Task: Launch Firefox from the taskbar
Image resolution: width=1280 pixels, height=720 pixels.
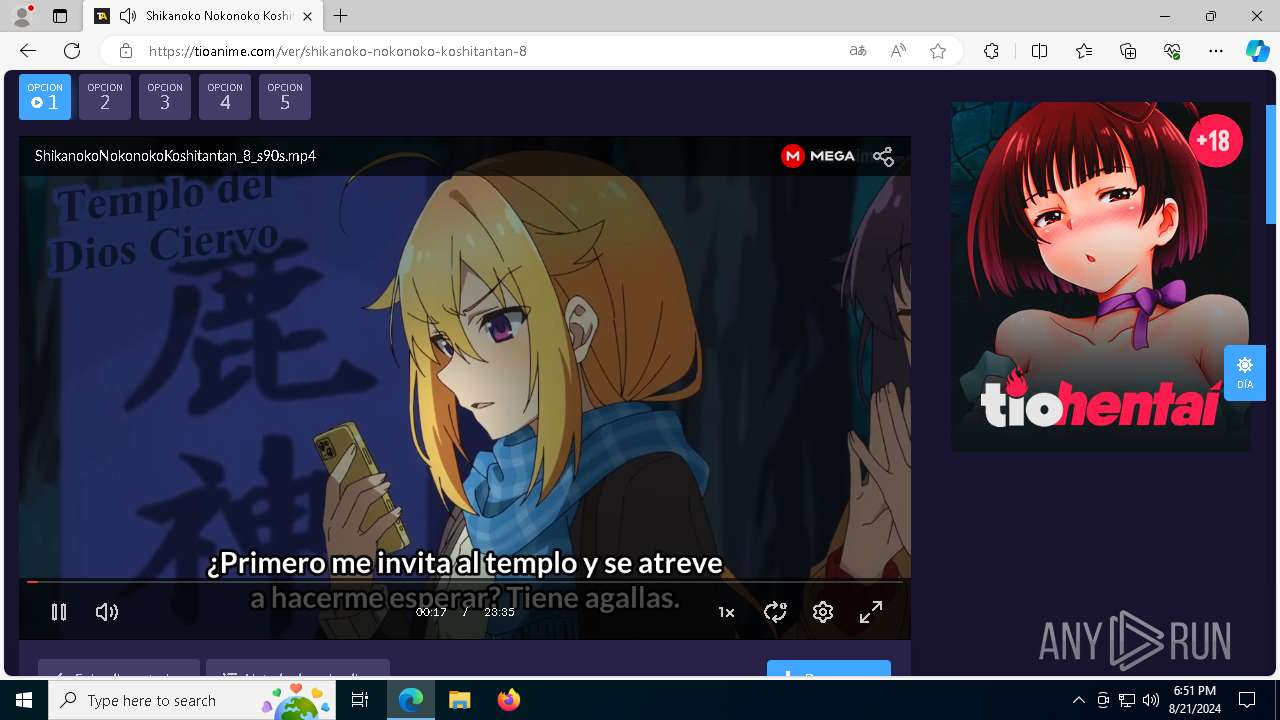Action: tap(508, 700)
